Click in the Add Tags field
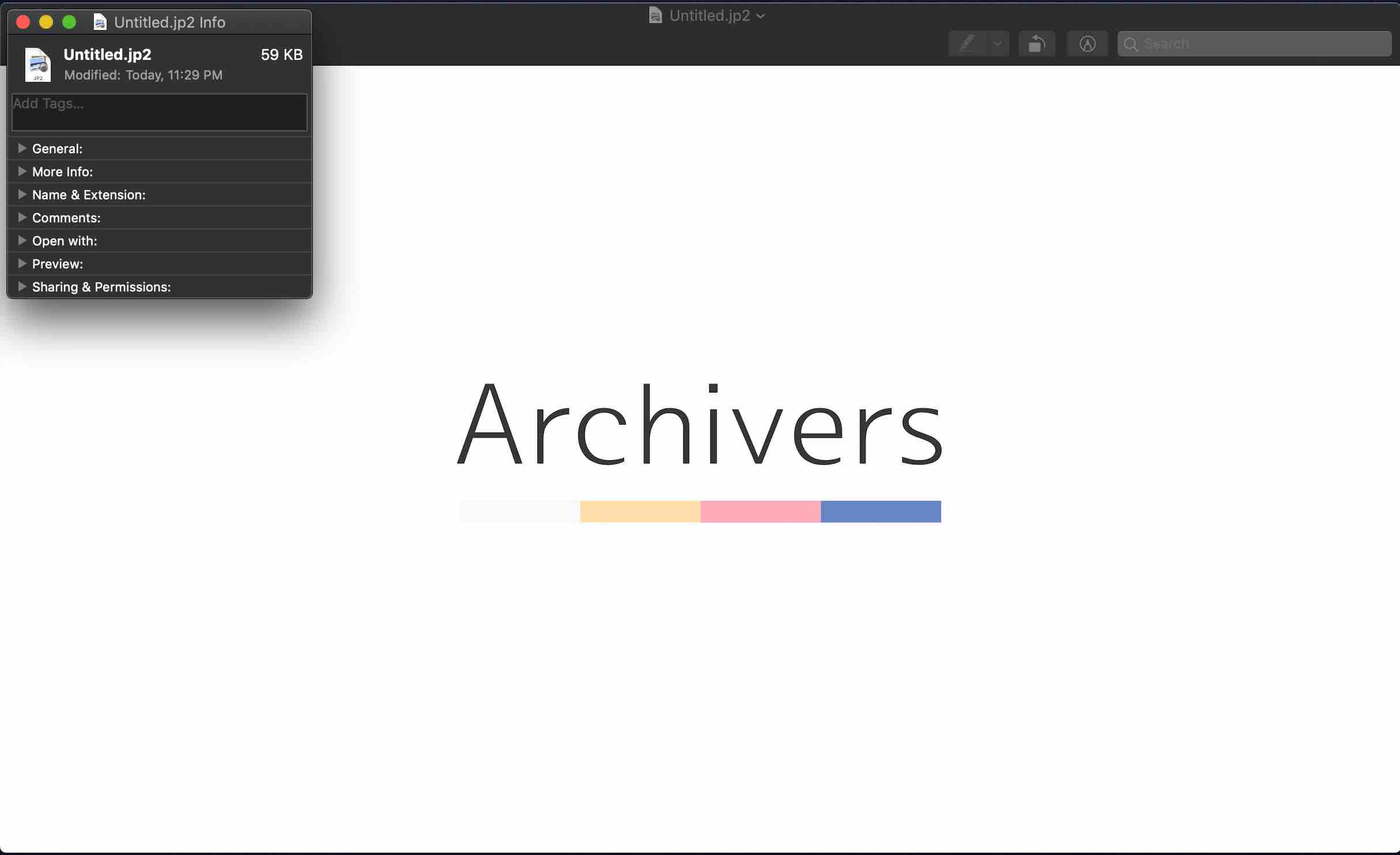 point(159,113)
